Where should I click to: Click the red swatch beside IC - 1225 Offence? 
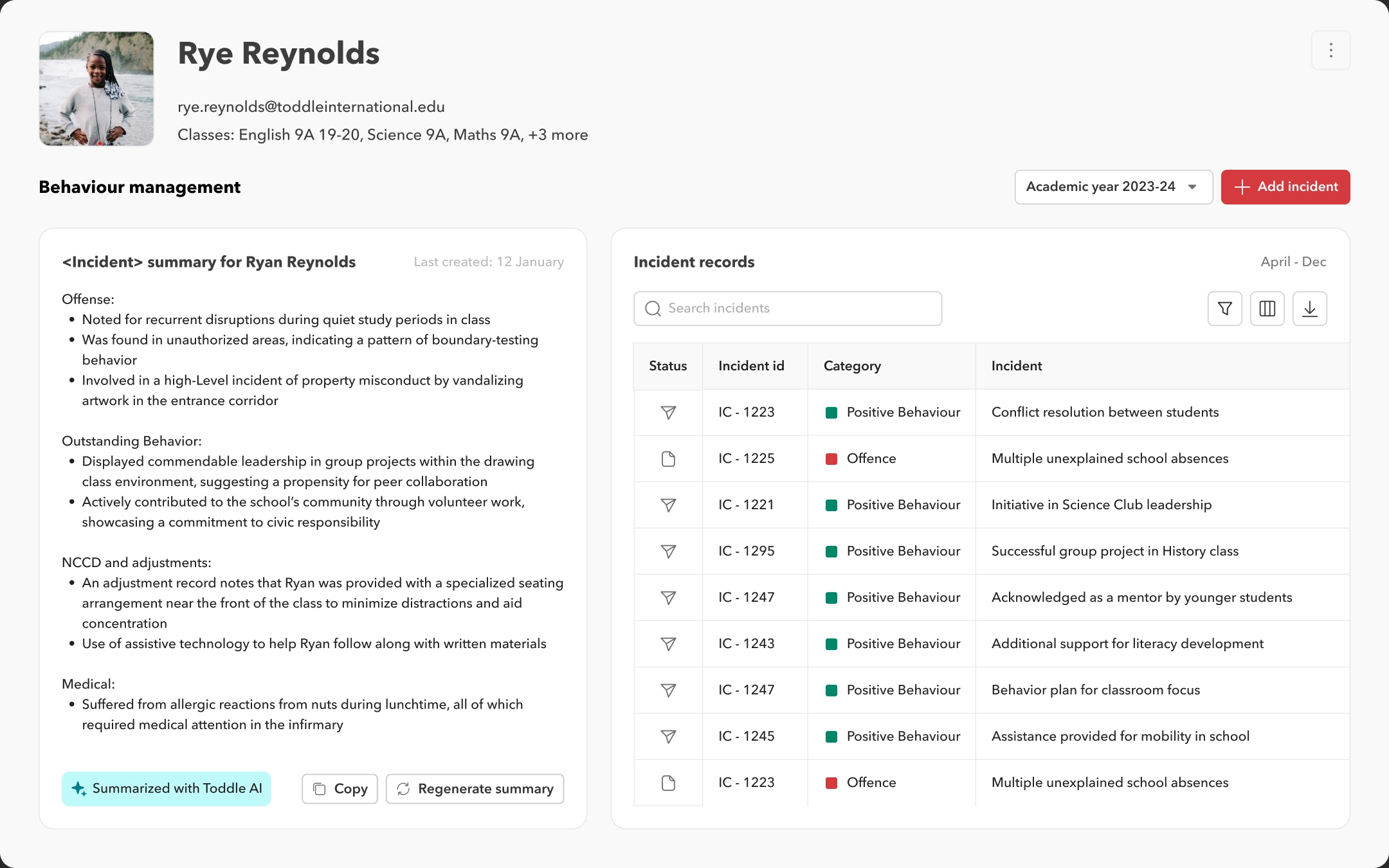pos(831,459)
